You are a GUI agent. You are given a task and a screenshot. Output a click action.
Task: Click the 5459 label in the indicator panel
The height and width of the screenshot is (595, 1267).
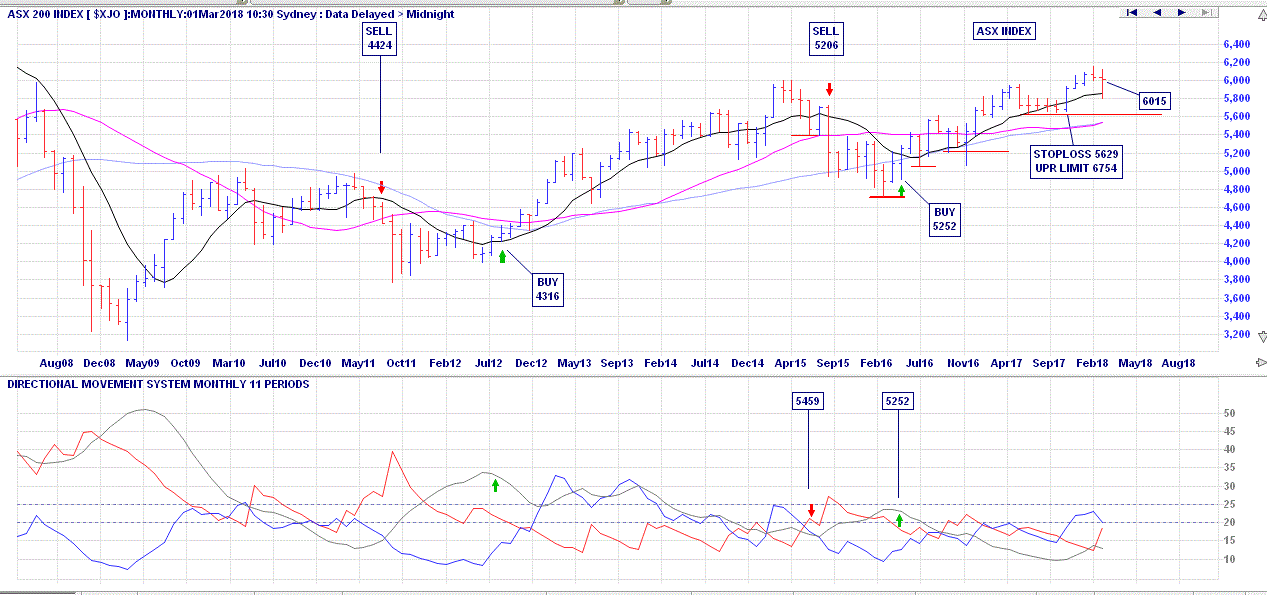point(808,401)
